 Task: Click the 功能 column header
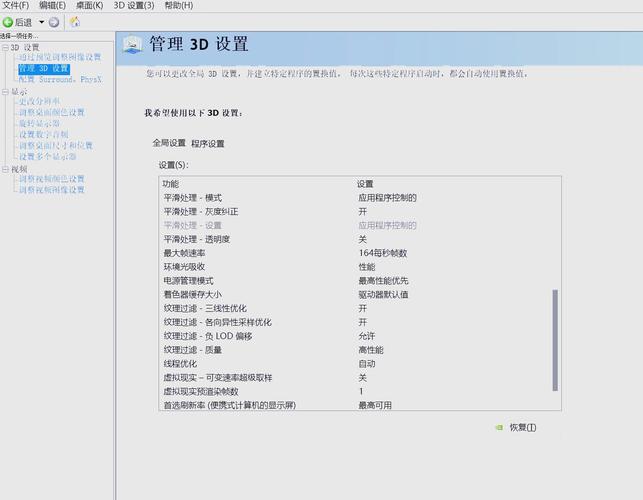pyautogui.click(x=171, y=184)
